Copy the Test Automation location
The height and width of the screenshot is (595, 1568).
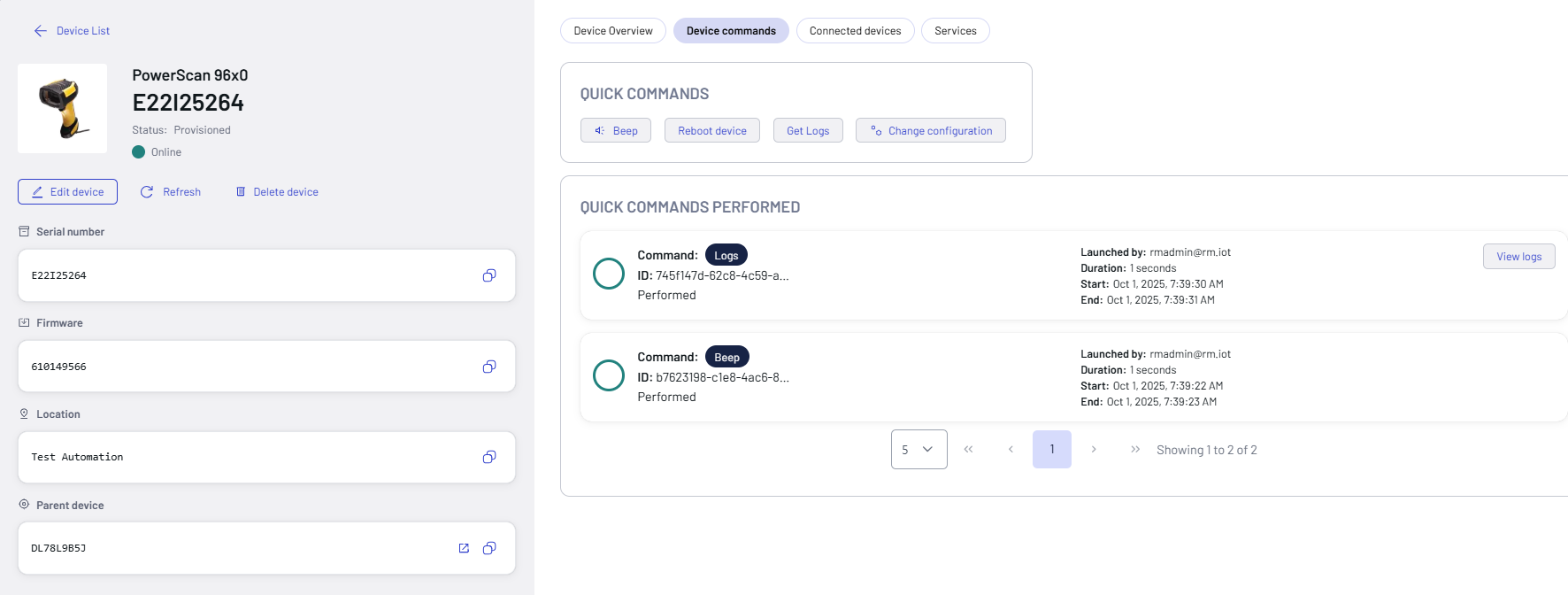click(489, 457)
